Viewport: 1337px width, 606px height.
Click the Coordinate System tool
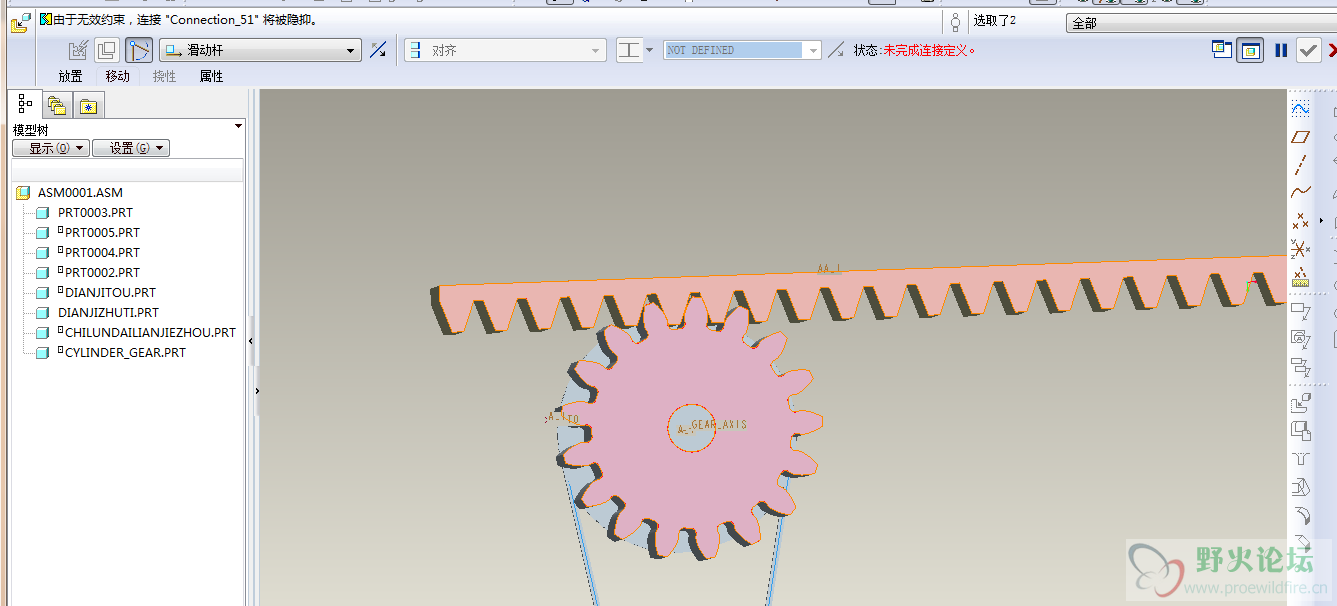click(x=1300, y=248)
